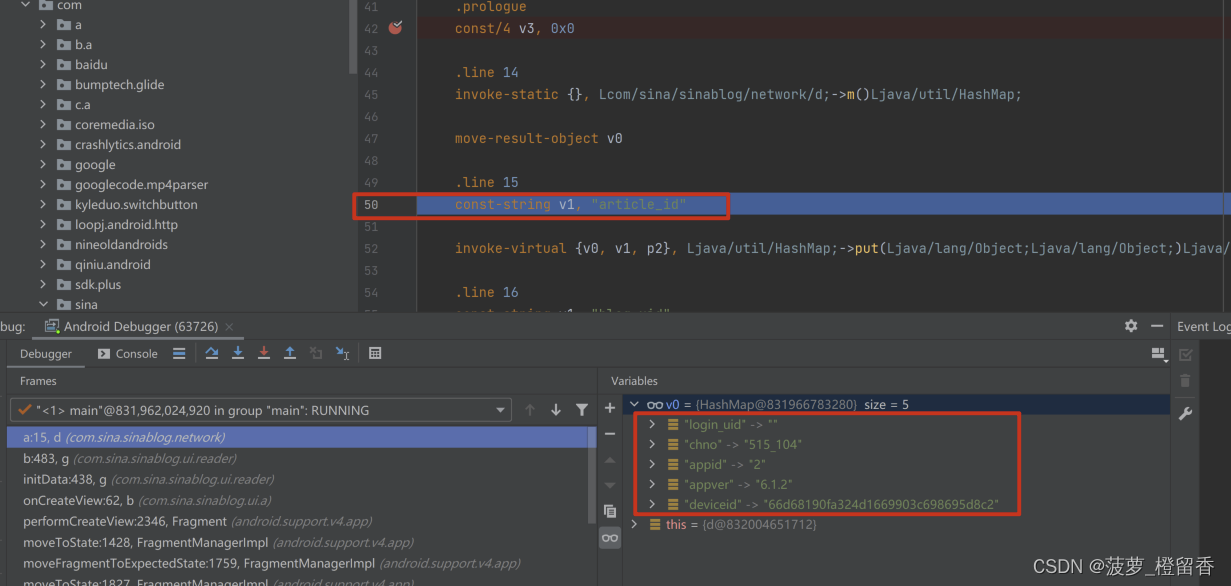This screenshot has width=1231, height=586.
Task: Select the googlecode.mp4parser package
Action: click(141, 184)
